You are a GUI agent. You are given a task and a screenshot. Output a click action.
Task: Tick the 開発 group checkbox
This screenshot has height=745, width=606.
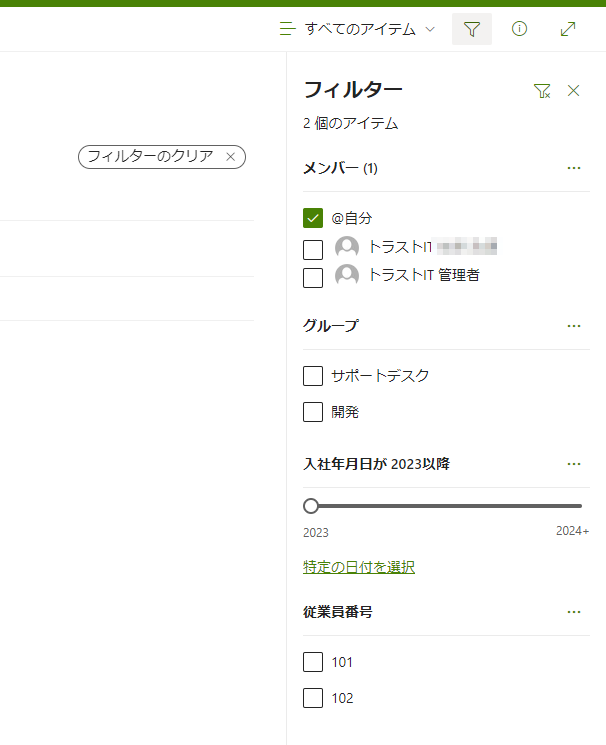point(313,412)
